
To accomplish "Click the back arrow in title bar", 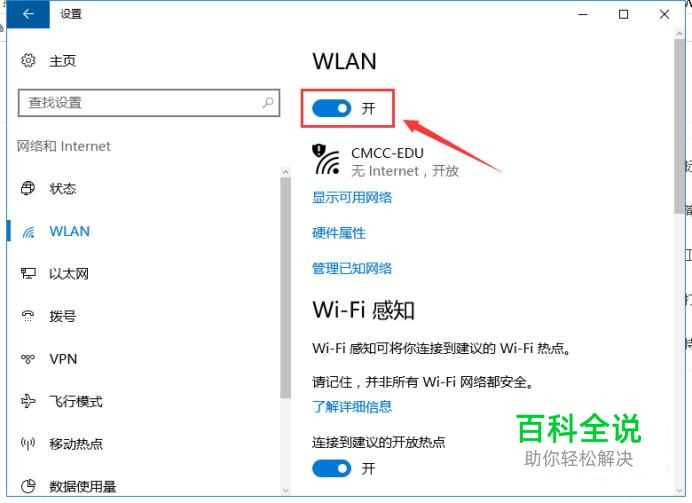I will tap(28, 14).
